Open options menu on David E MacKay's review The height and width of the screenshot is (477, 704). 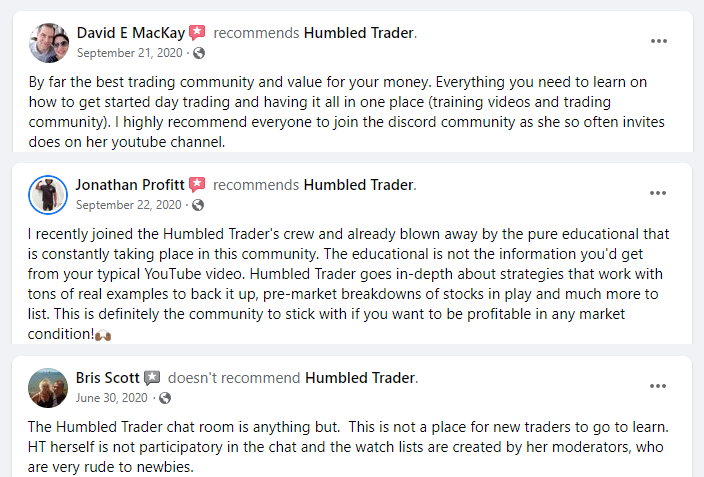point(659,41)
